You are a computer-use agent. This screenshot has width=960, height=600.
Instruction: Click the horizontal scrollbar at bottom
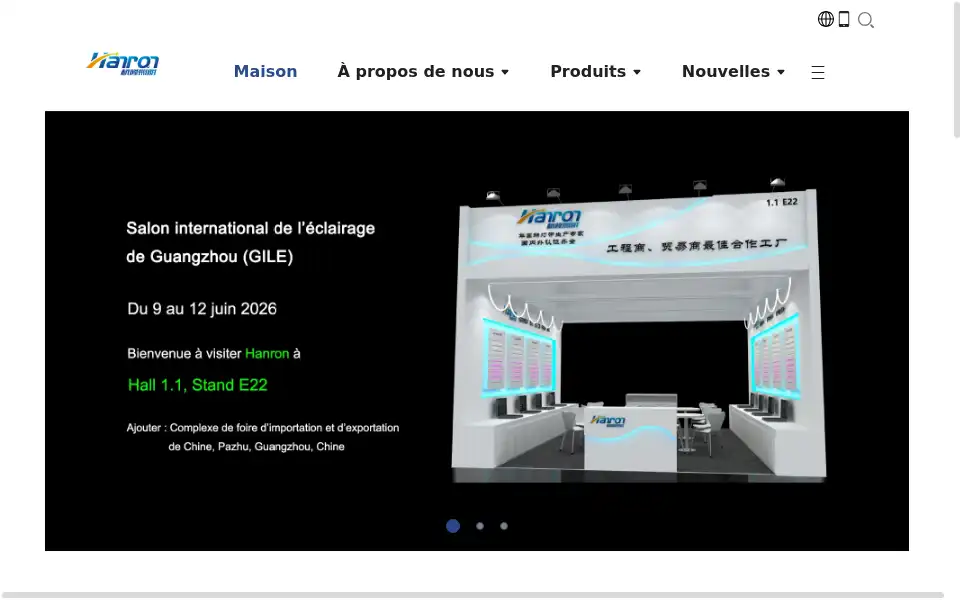pyautogui.click(x=471, y=594)
